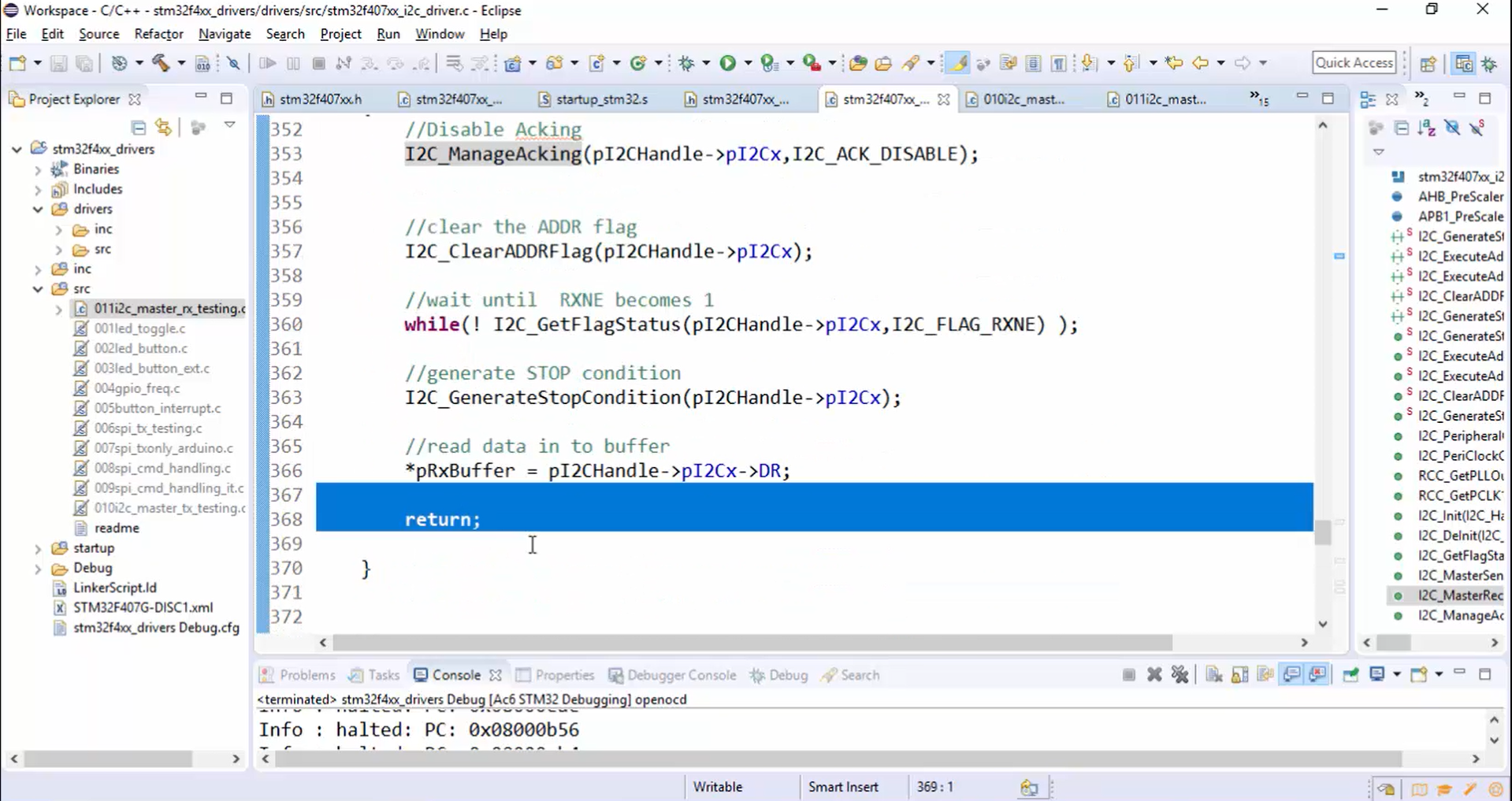This screenshot has width=1512, height=801.
Task: Toggle Show Console When Standard Out Changes
Action: (1291, 674)
